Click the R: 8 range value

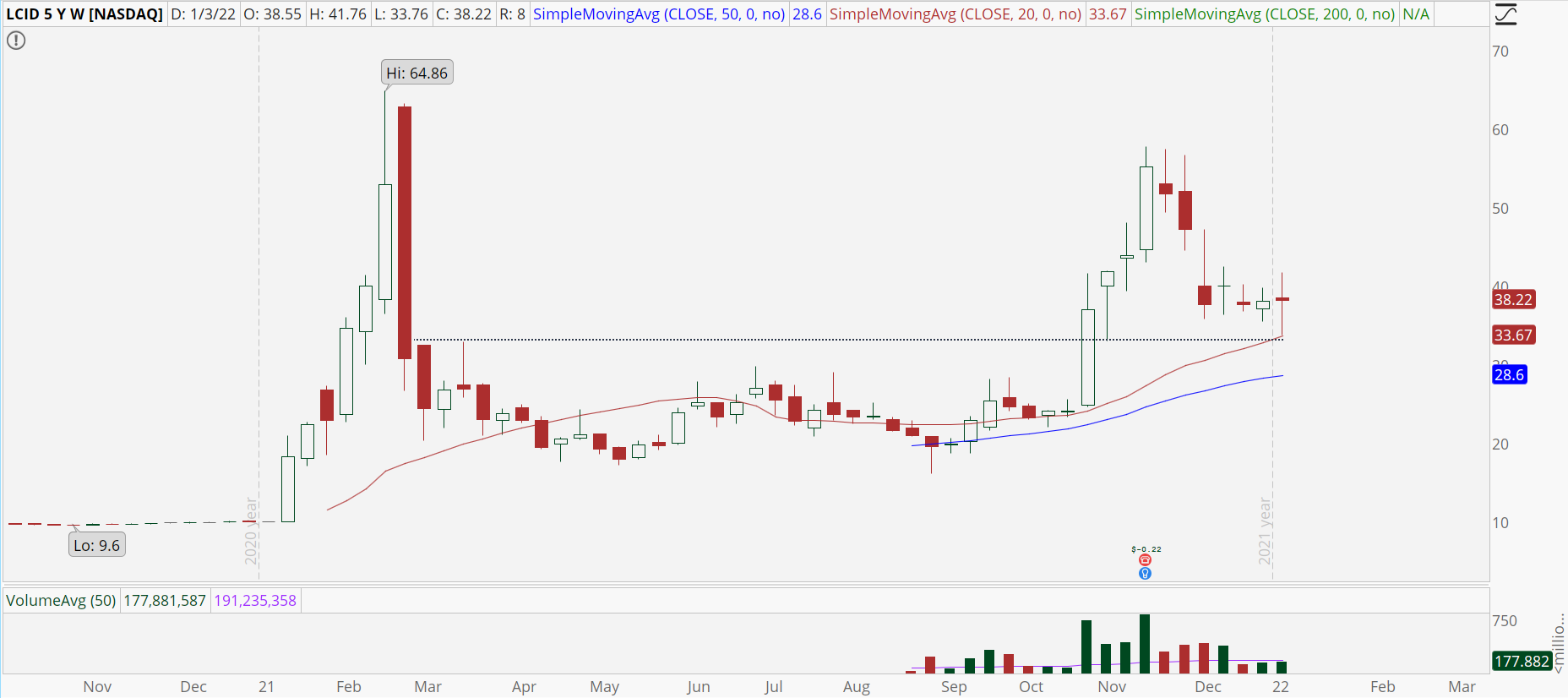tap(512, 14)
